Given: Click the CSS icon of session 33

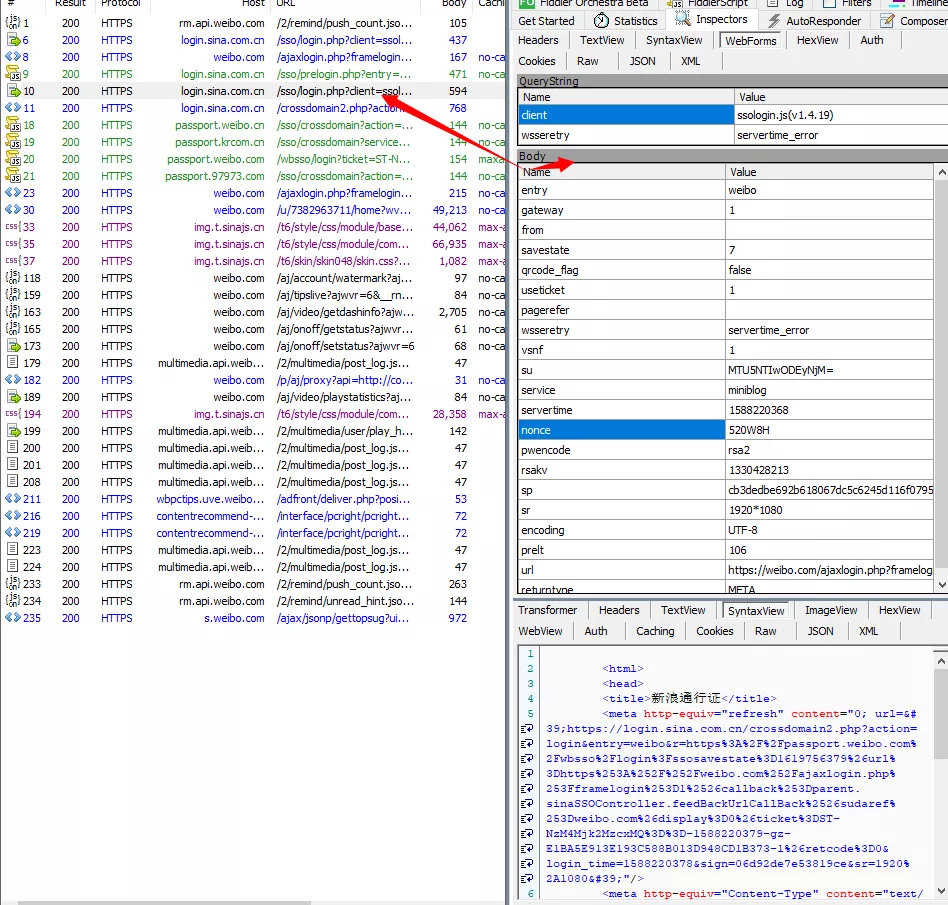Looking at the screenshot, I should 12,227.
